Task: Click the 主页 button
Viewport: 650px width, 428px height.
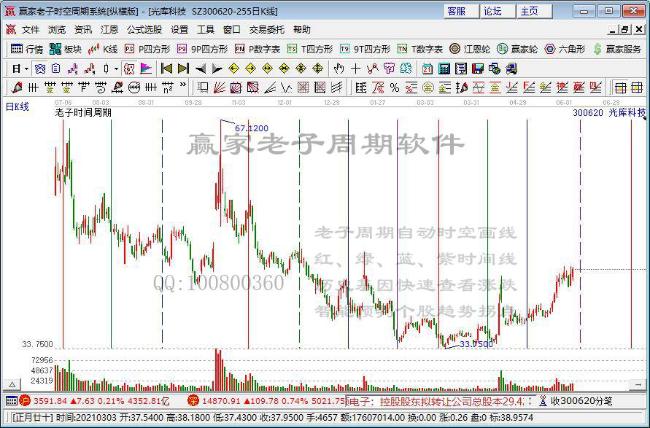Action: click(535, 11)
